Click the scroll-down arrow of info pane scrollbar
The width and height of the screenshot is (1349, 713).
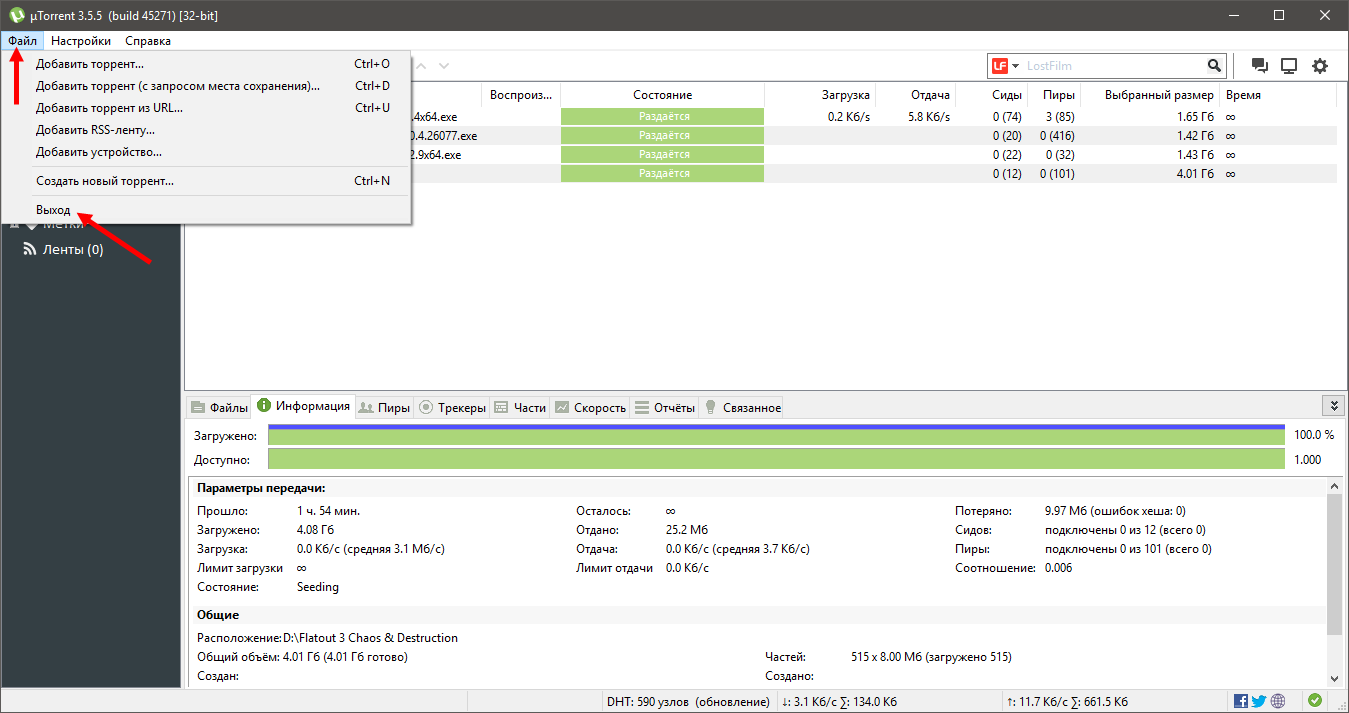click(x=1334, y=678)
